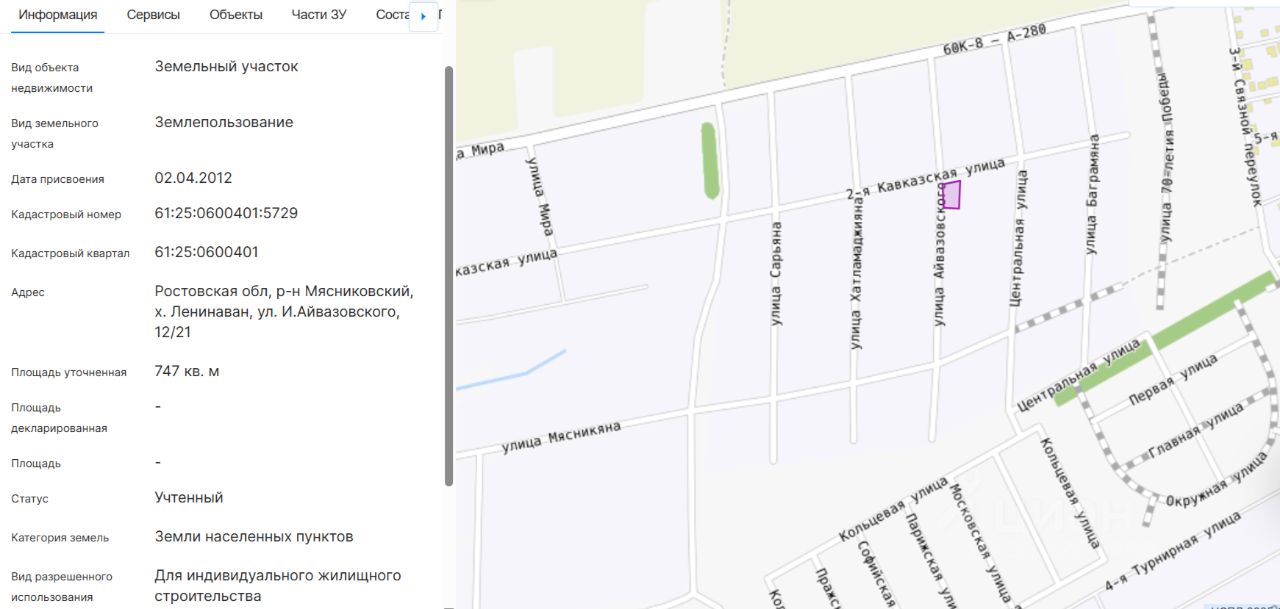This screenshot has height=609, width=1280.
Task: Click cadastral quarter value 61:25:0600401
Action: (206, 252)
